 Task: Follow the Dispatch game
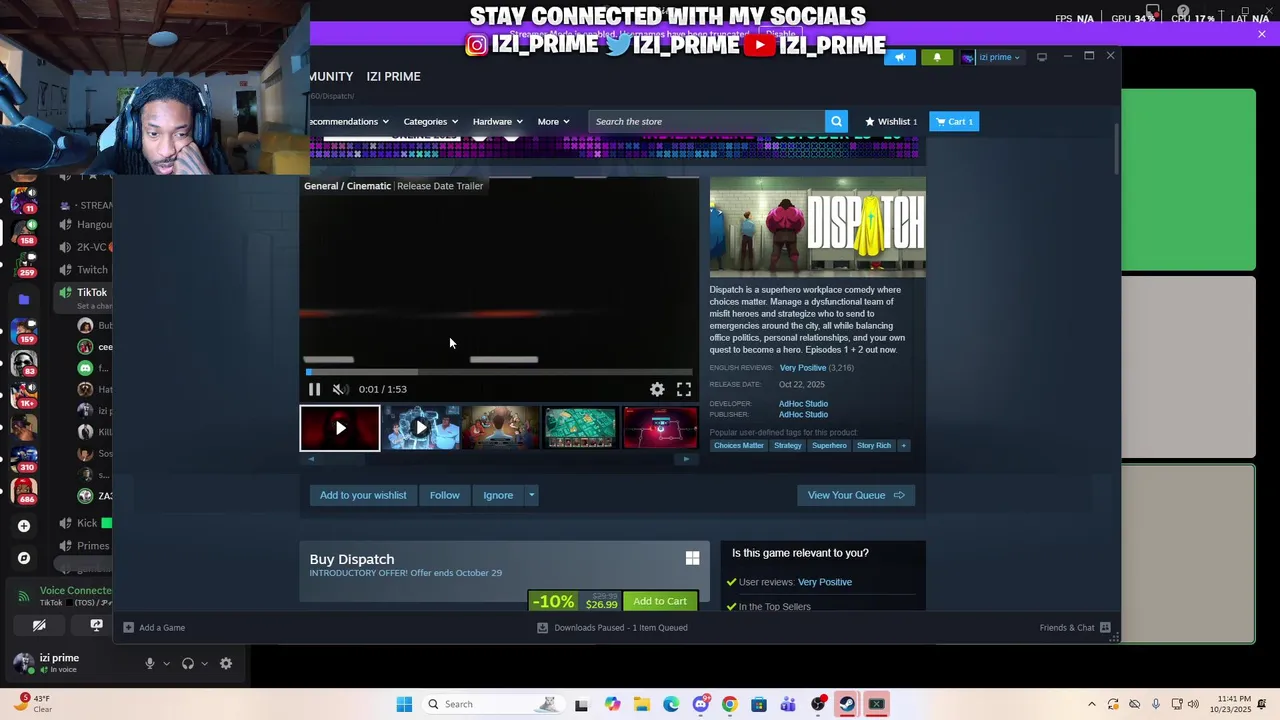click(445, 495)
